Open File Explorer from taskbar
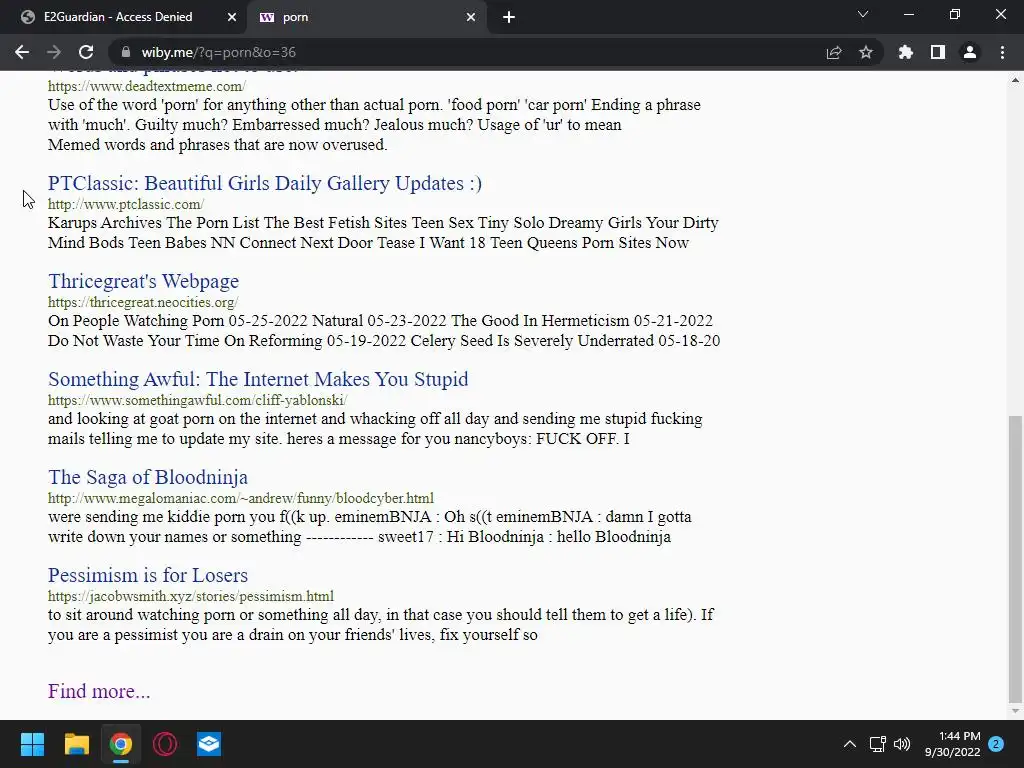The image size is (1024, 768). [x=76, y=744]
